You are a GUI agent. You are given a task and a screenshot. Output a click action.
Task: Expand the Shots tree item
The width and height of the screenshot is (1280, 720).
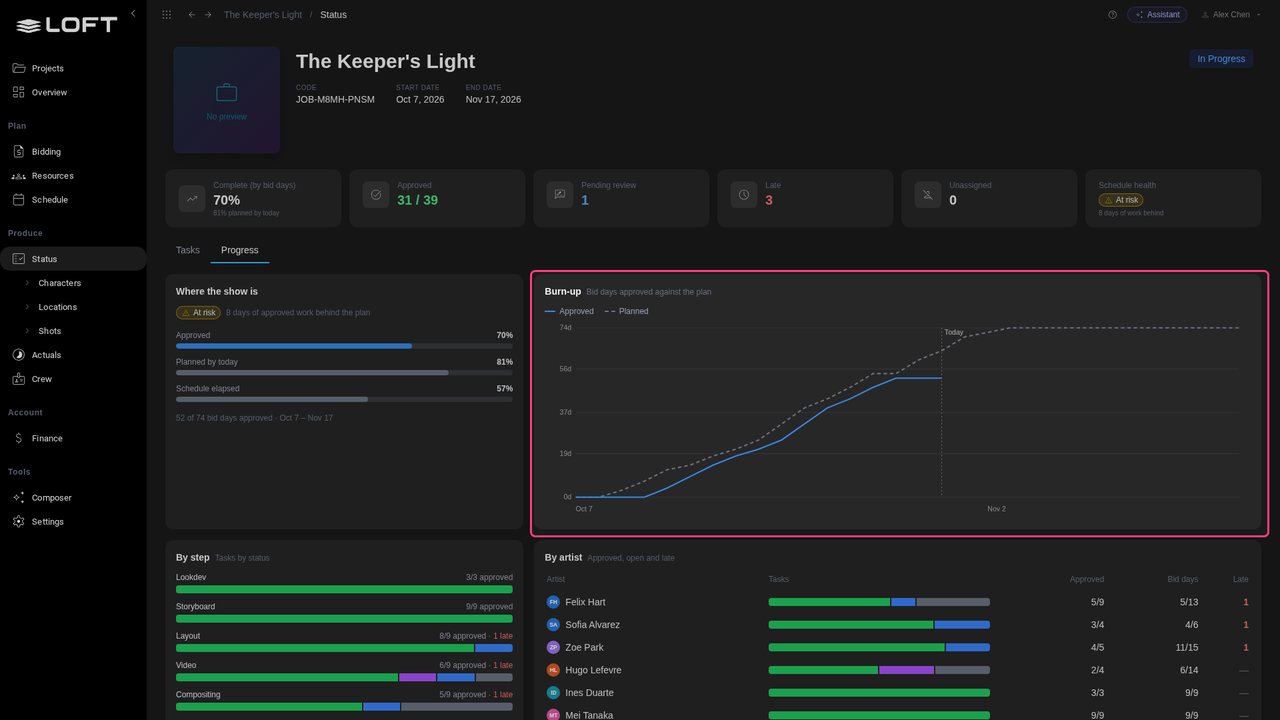click(27, 331)
